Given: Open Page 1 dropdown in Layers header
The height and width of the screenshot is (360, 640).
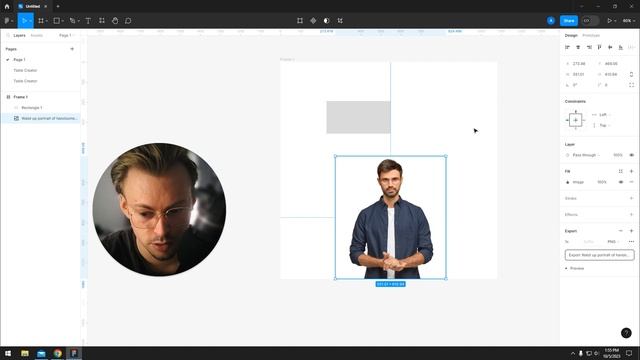Looking at the screenshot, I should (66, 36).
